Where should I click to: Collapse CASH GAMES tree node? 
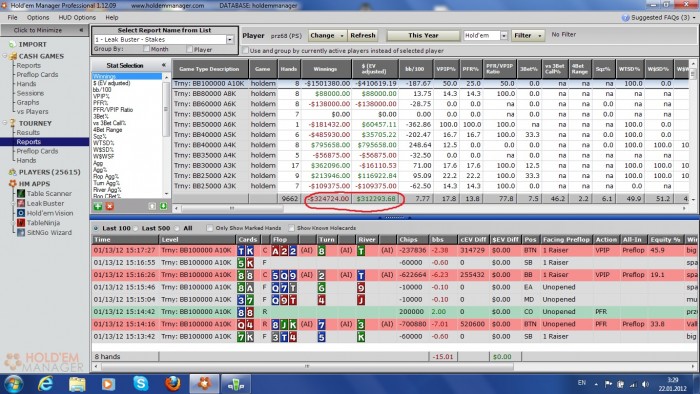(x=5, y=56)
